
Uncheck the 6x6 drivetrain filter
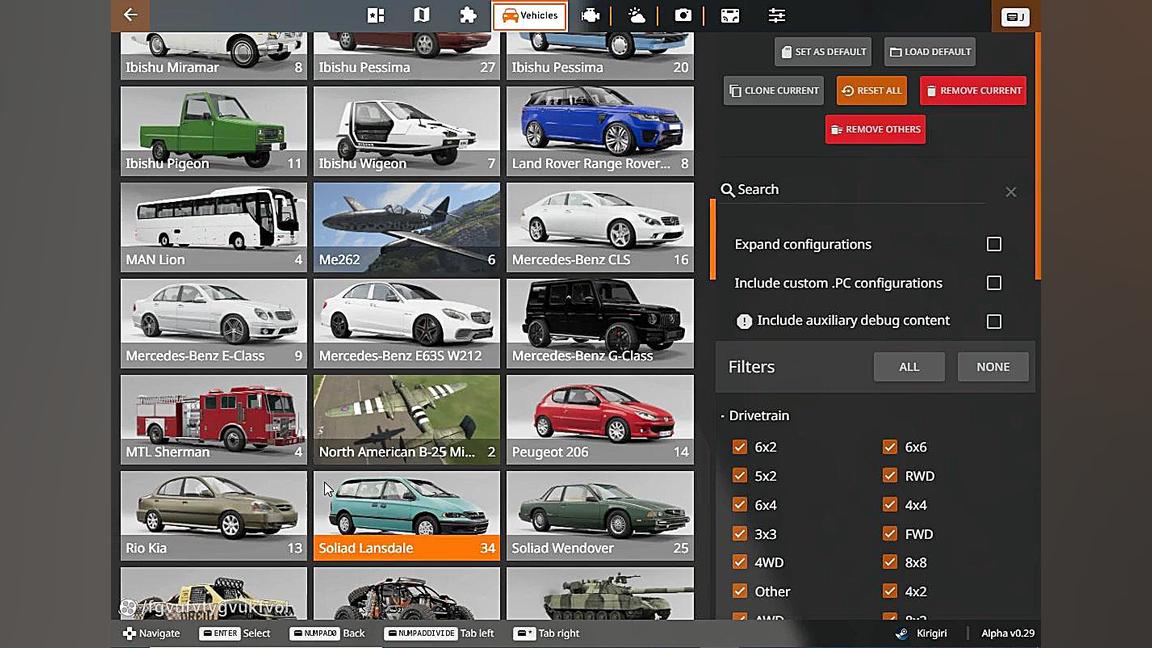pos(890,447)
